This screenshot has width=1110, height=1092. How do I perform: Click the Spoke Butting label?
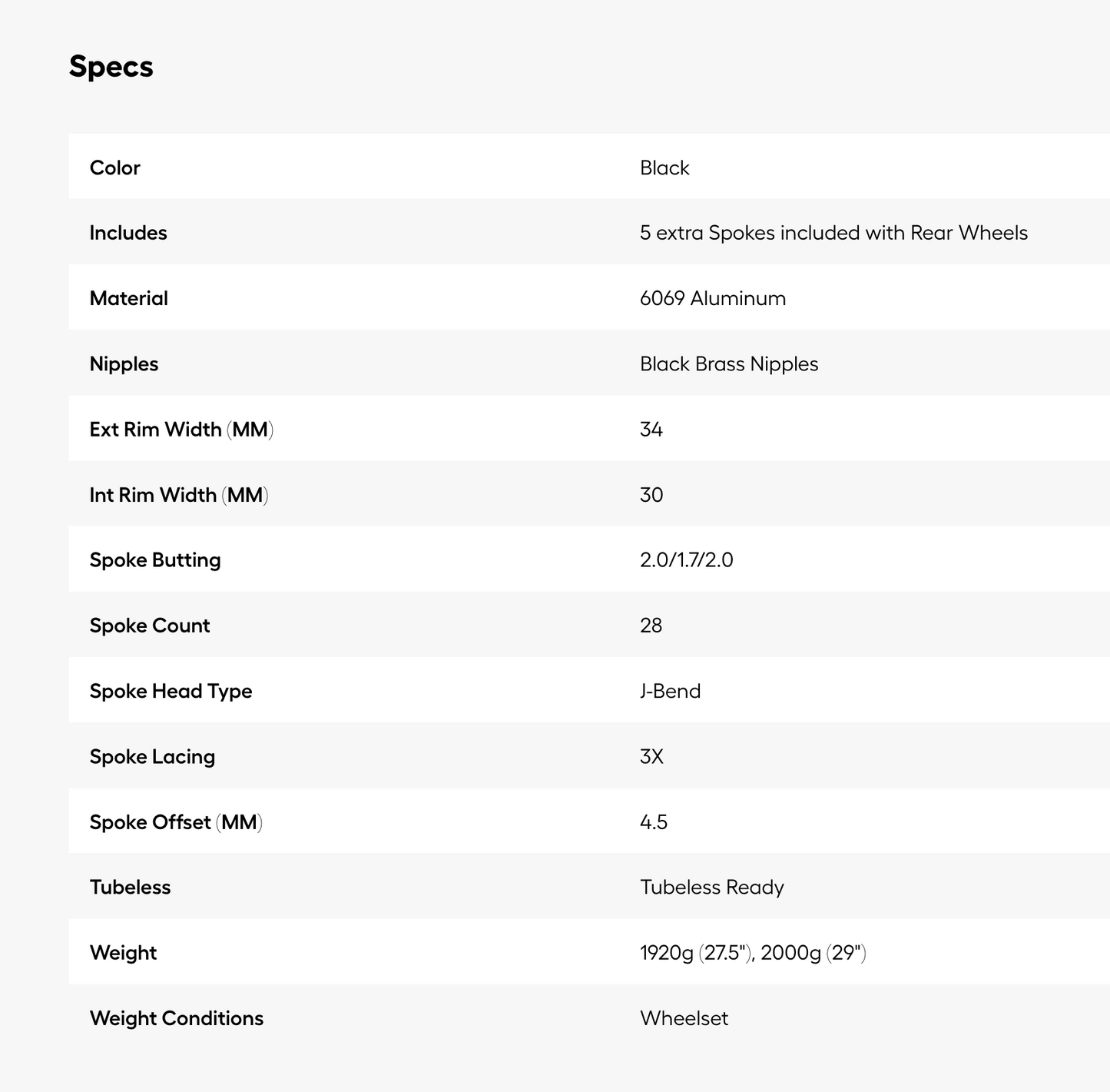155,560
